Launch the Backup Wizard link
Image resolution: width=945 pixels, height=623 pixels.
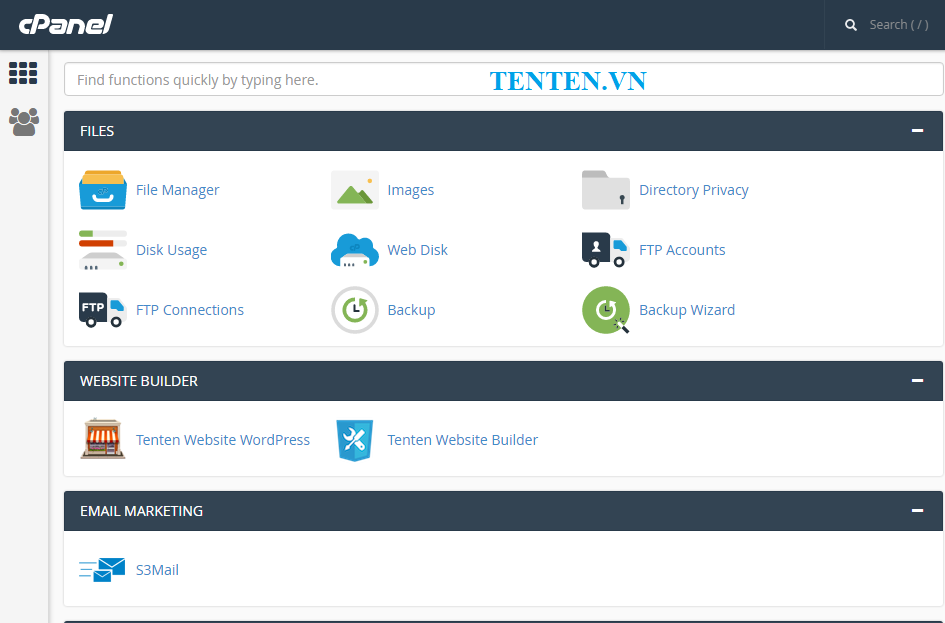[687, 310]
